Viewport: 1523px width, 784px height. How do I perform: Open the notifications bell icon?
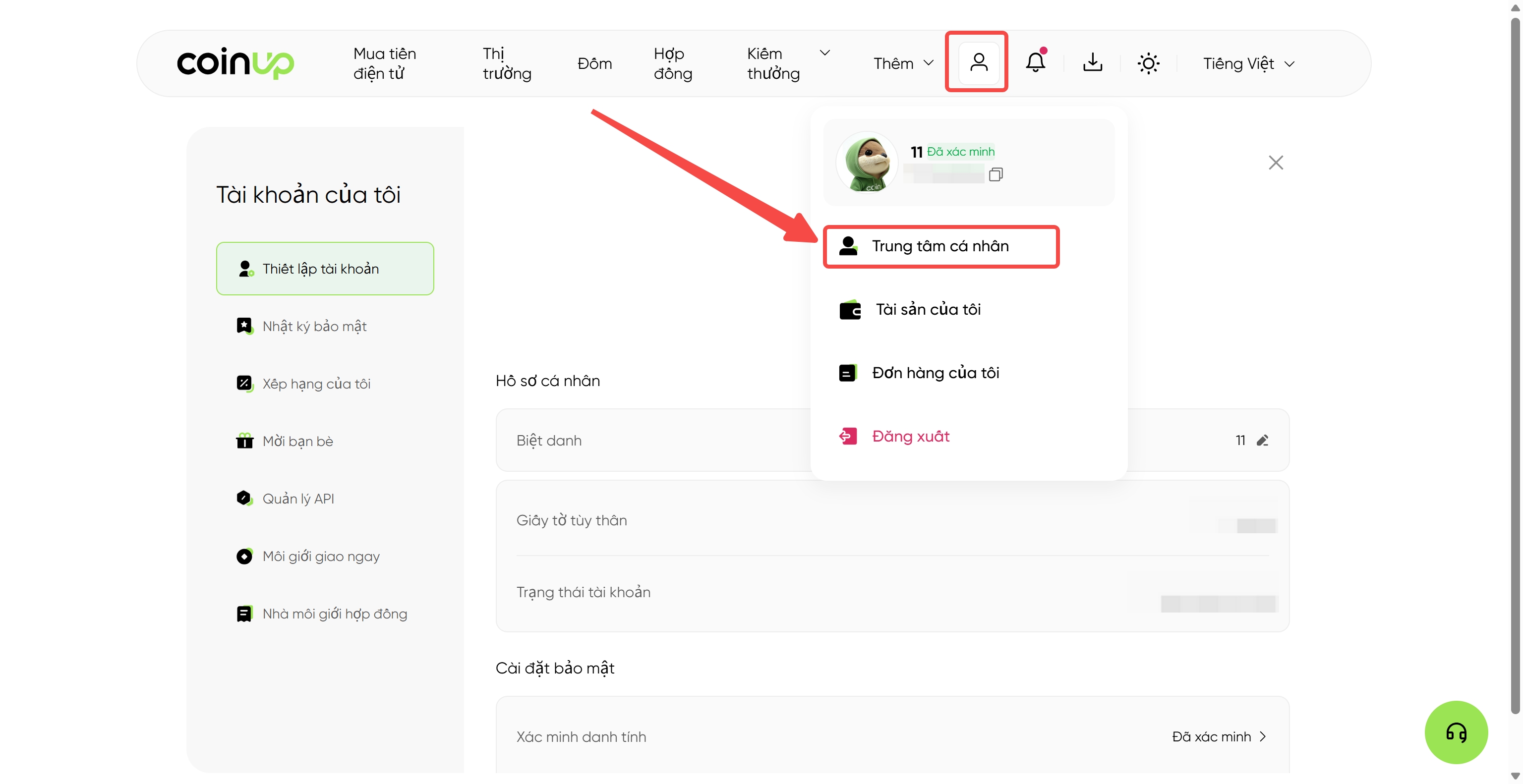[1035, 61]
